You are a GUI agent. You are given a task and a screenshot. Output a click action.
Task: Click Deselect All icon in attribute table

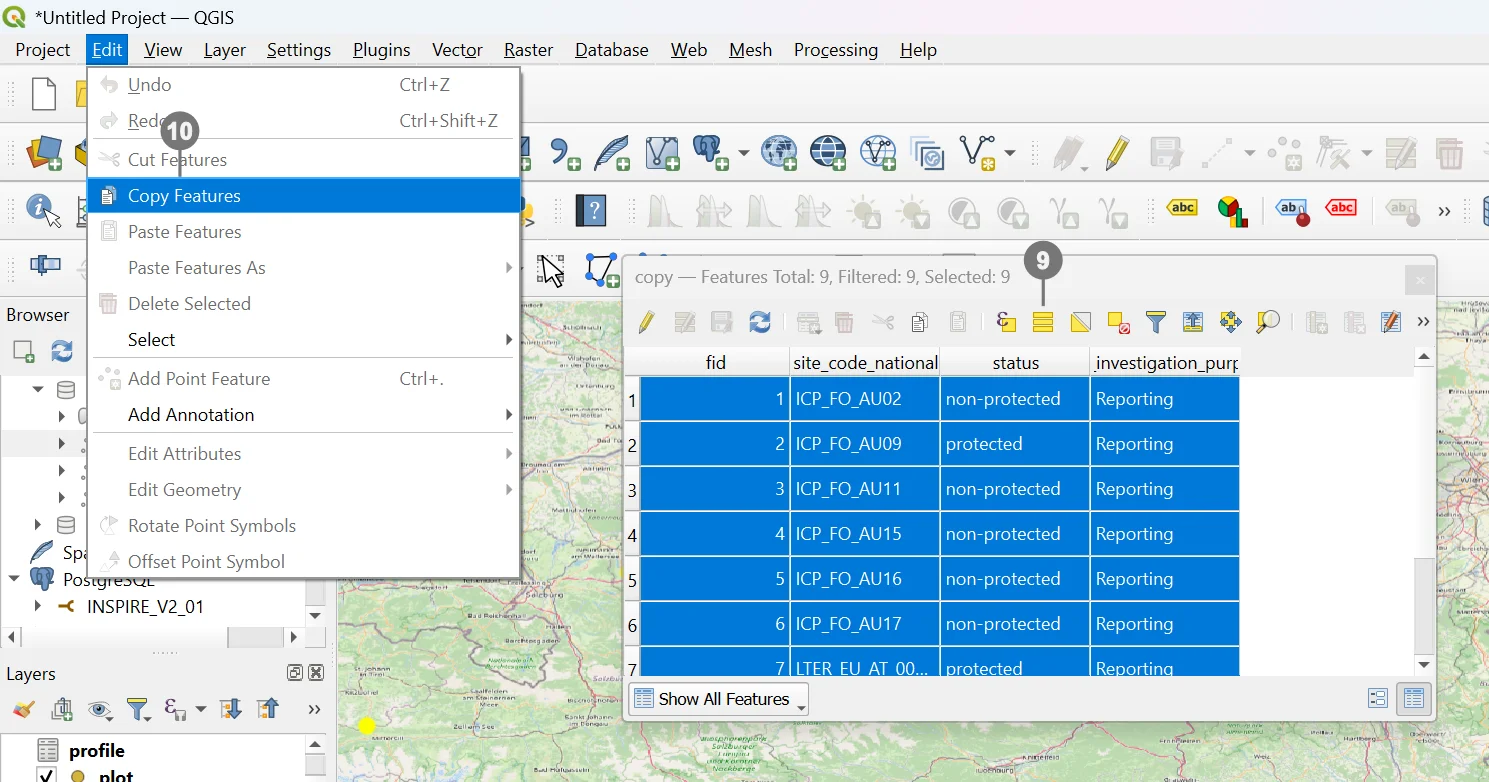[x=1118, y=322]
